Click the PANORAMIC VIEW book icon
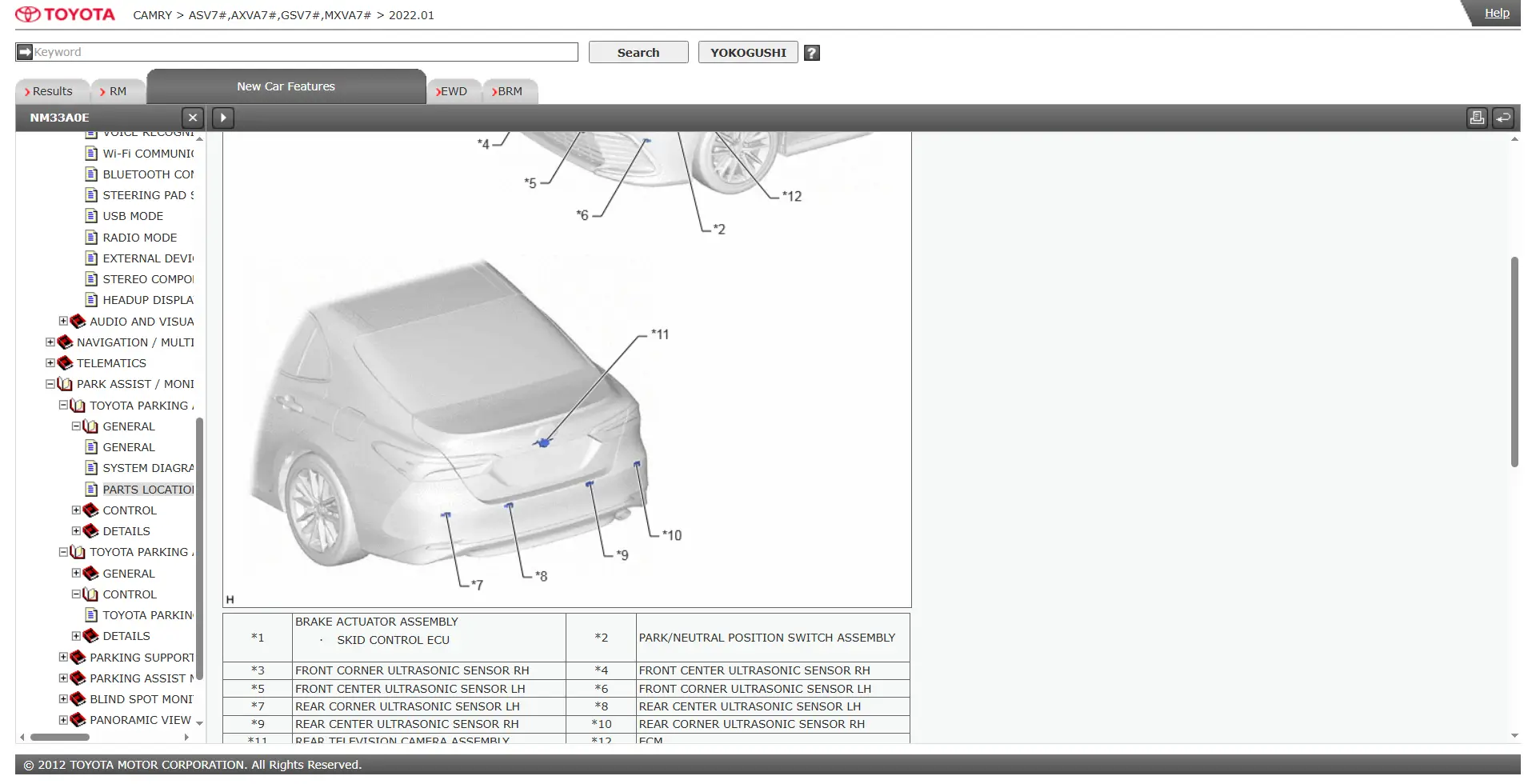 [x=78, y=719]
